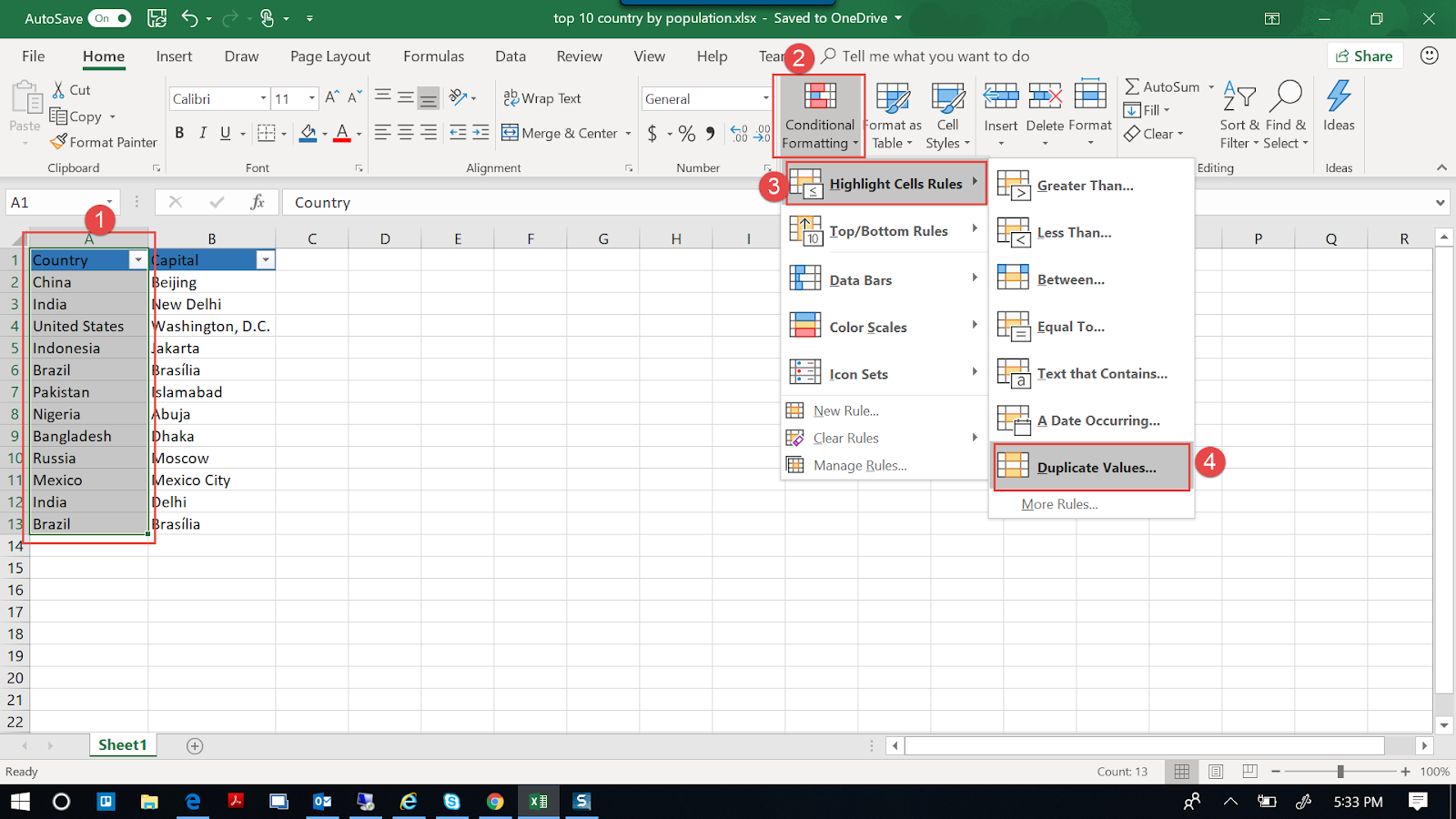The image size is (1456, 819).
Task: Select the Format Painter tool
Action: coord(103,142)
